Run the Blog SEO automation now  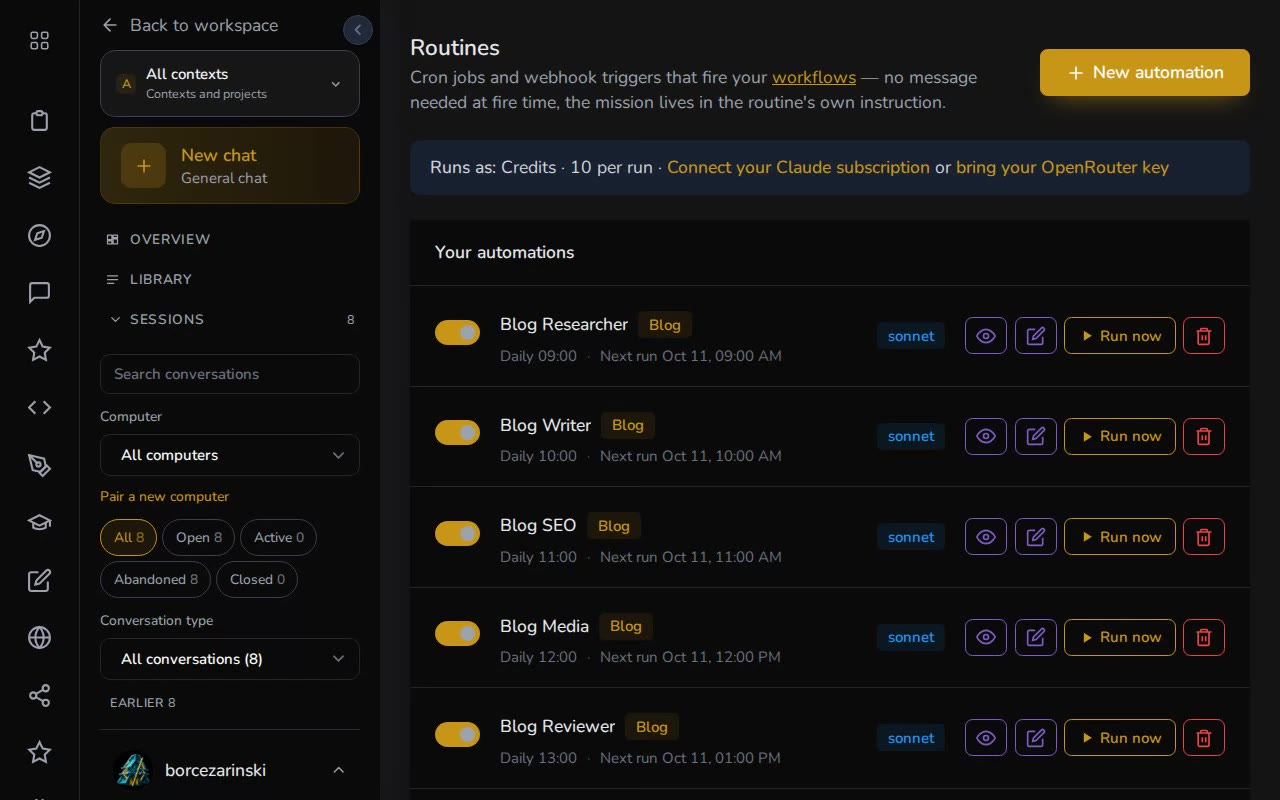[x=1120, y=537]
